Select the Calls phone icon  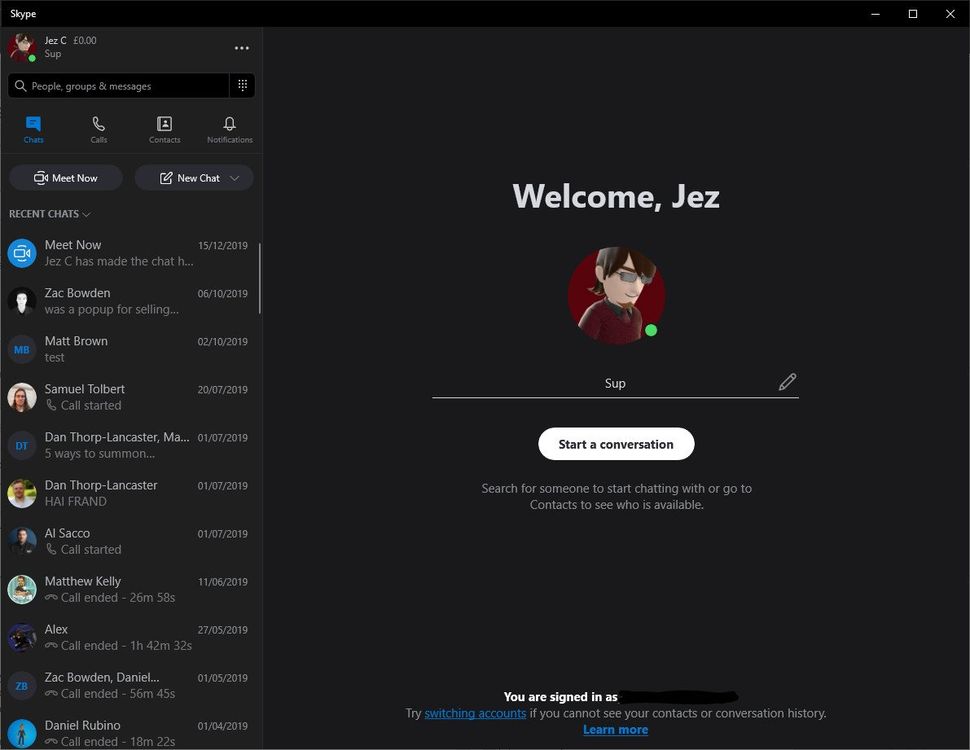[x=98, y=123]
